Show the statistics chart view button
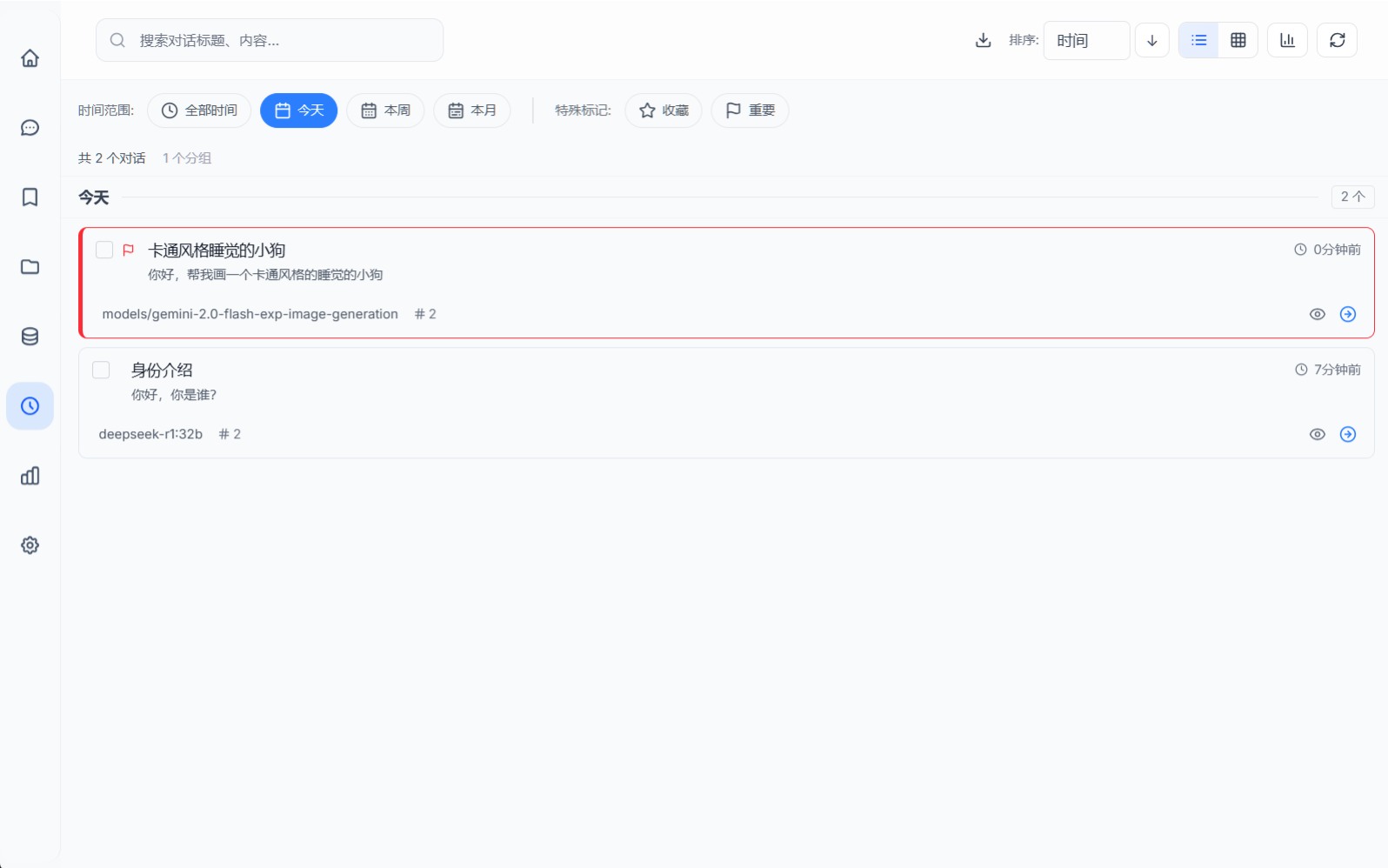1388x868 pixels. (x=1287, y=40)
